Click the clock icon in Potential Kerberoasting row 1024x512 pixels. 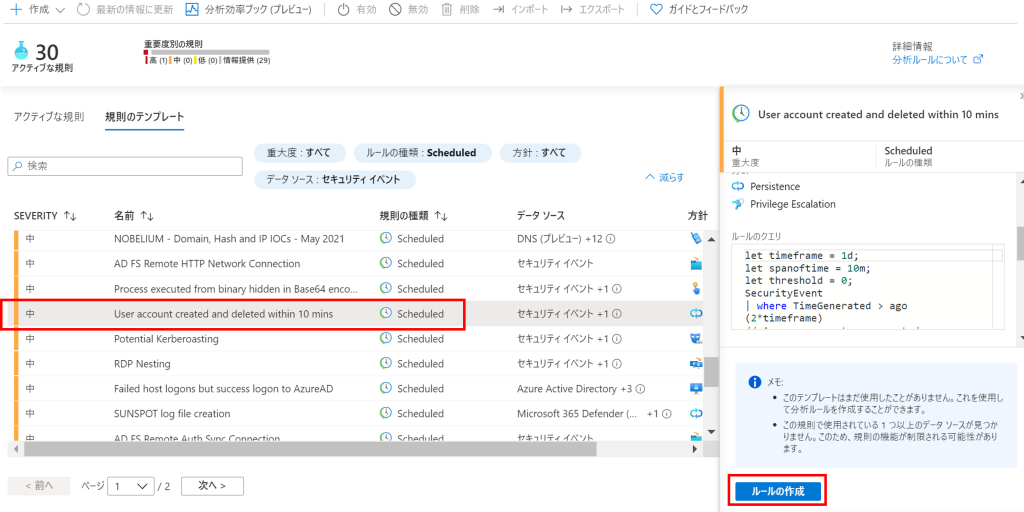click(x=386, y=339)
